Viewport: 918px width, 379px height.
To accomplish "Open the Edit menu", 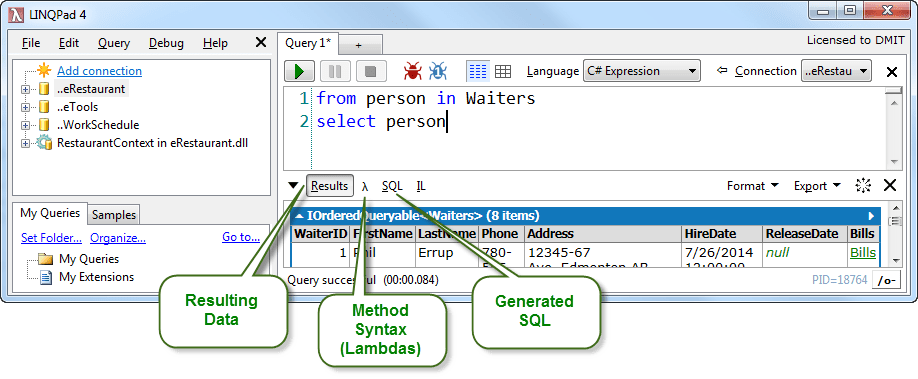I will click(69, 43).
